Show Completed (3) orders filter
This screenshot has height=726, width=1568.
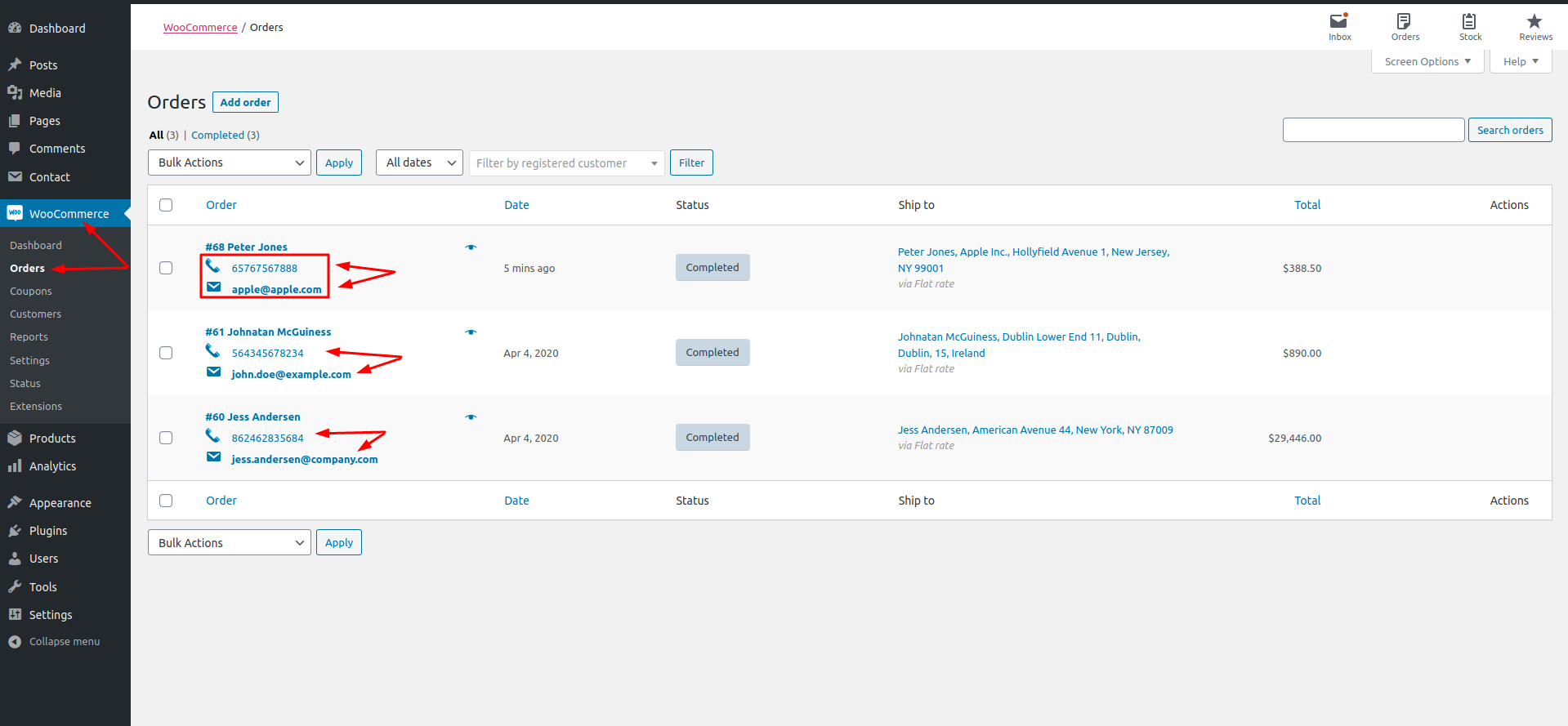(226, 136)
